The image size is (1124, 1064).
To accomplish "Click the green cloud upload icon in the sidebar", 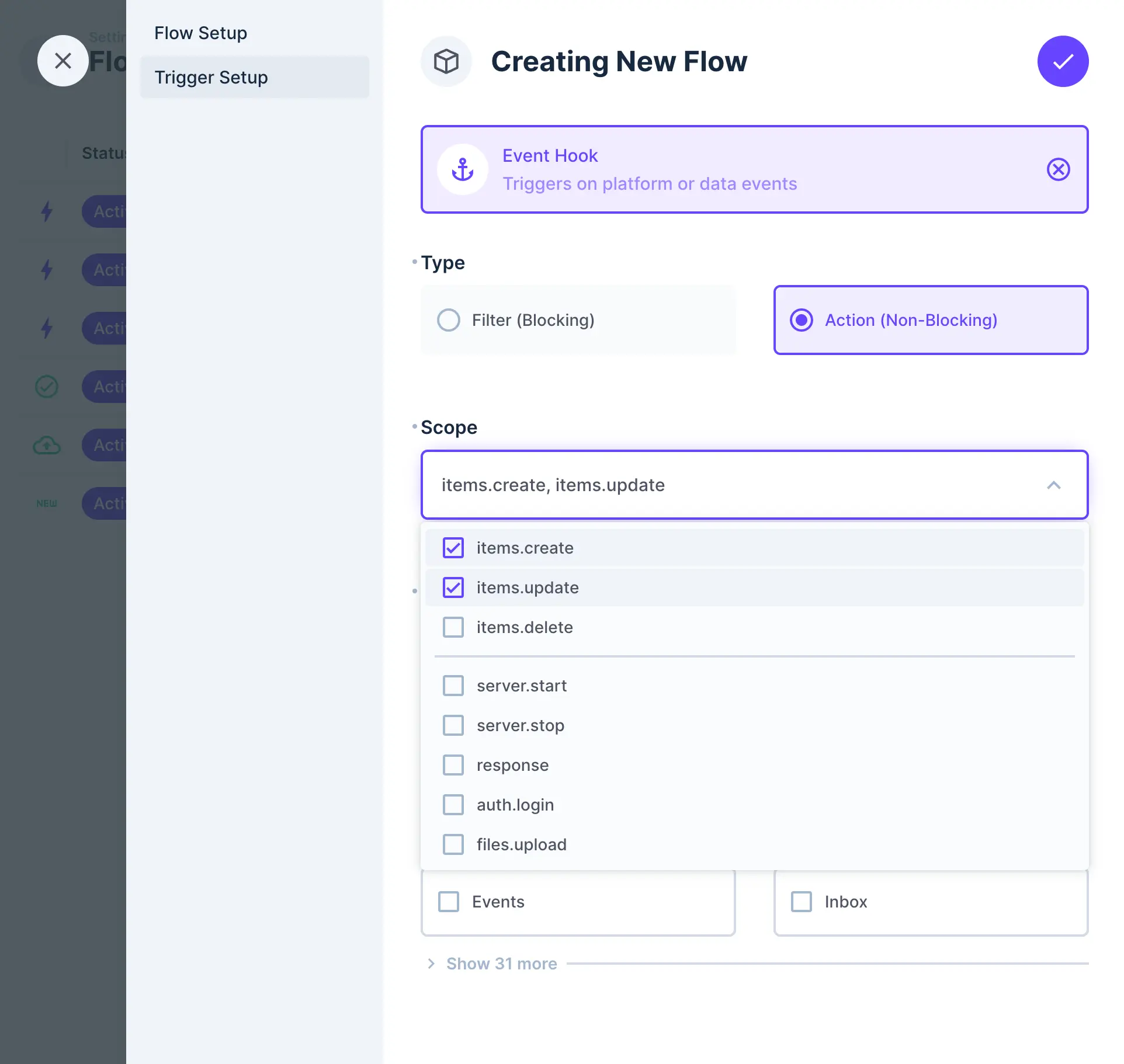I will (47, 445).
